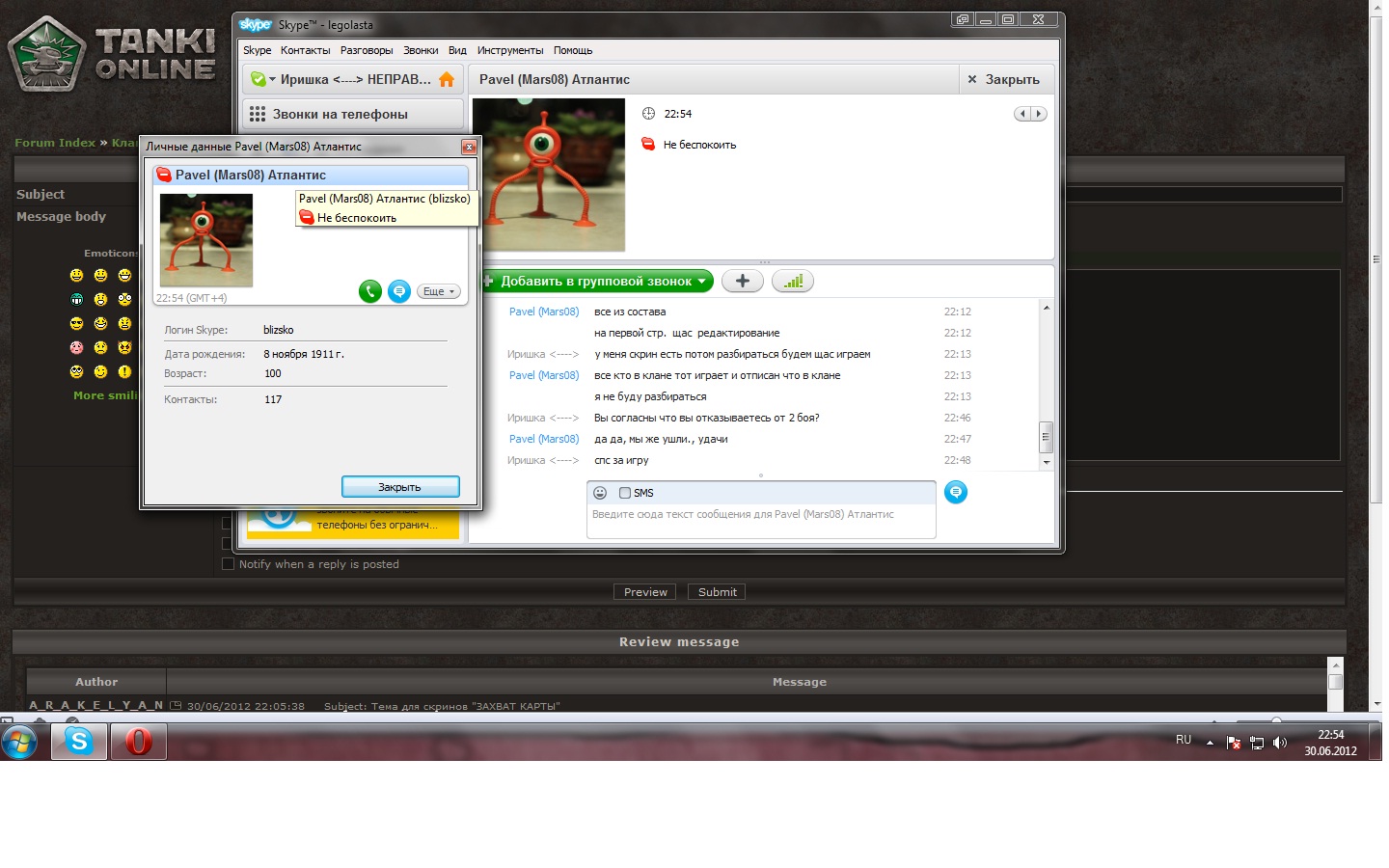Click chat scrollbar down arrow
1389x868 pixels.
tap(1046, 462)
